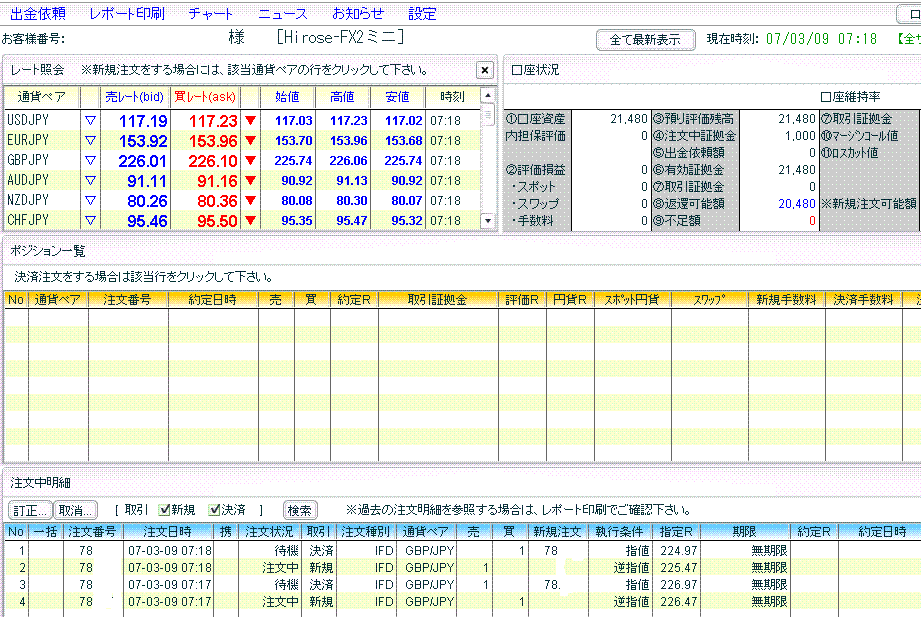The width and height of the screenshot is (921, 617).
Task: Open the チャート menu
Action: pos(210,14)
